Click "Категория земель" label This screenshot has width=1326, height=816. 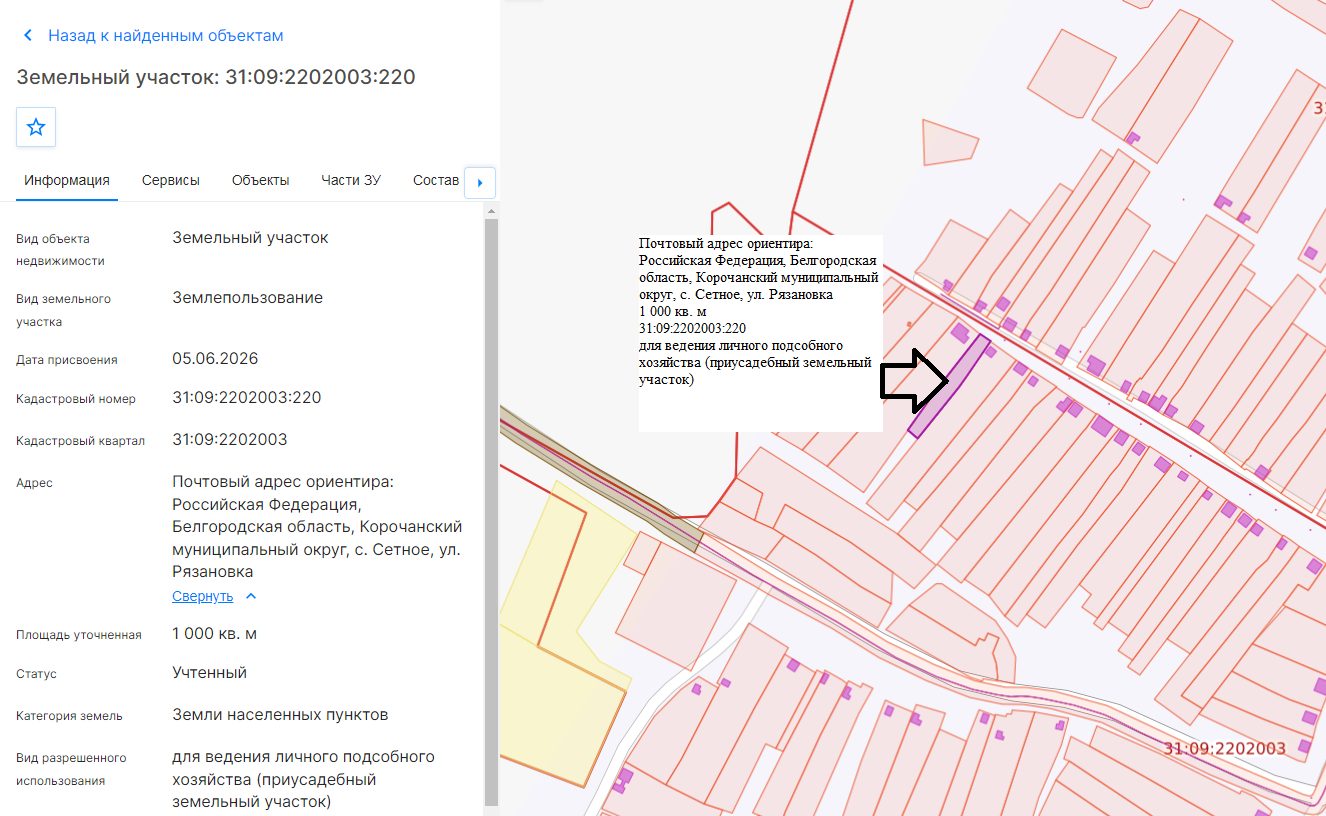click(x=69, y=716)
